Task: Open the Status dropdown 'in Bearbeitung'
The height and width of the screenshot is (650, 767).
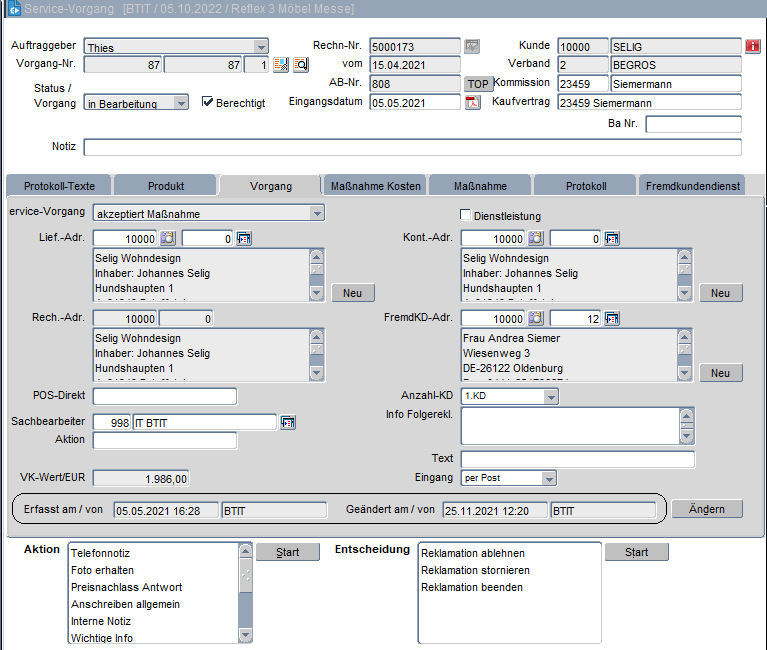Action: pyautogui.click(x=180, y=103)
